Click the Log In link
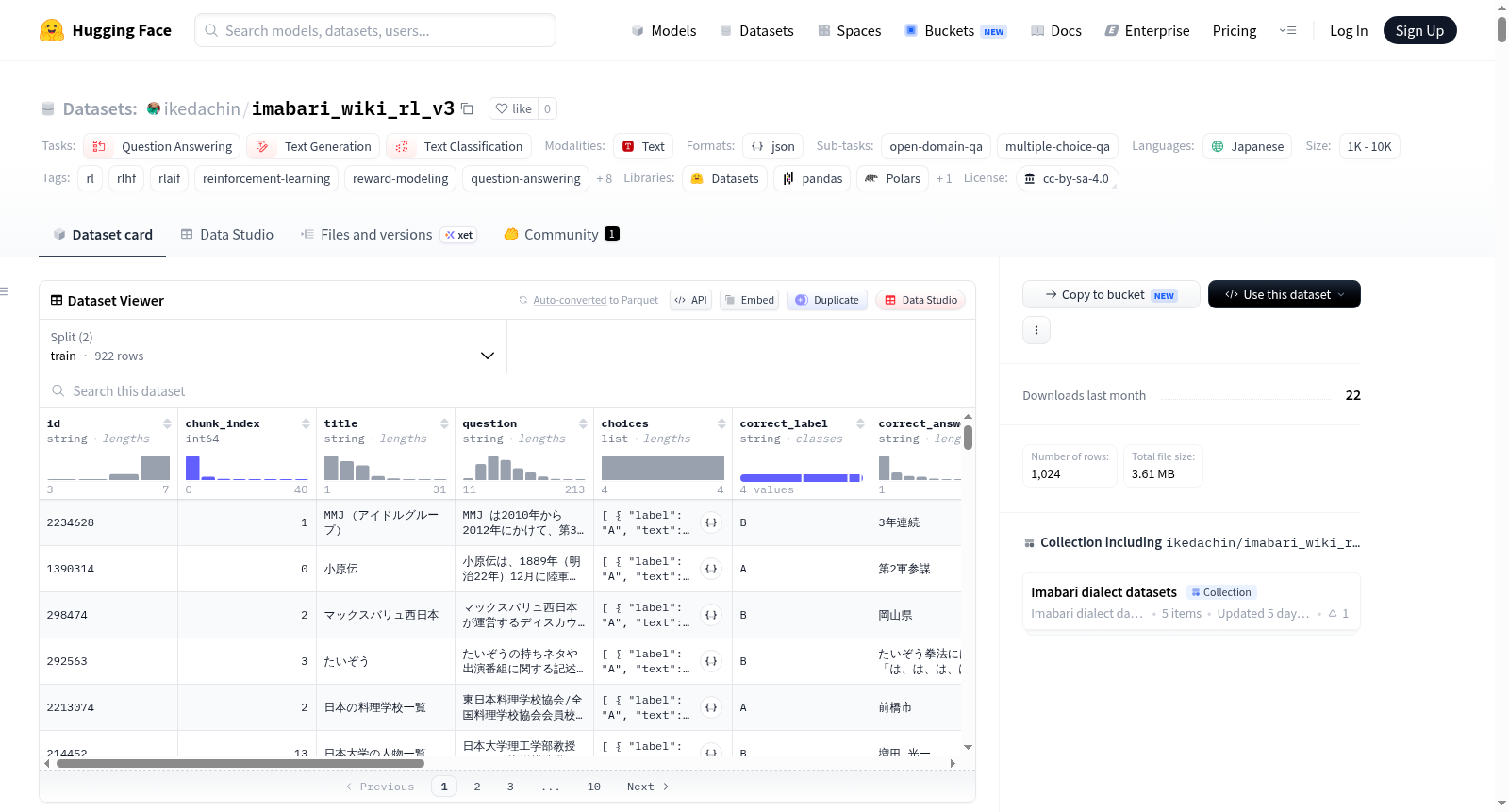Screen dimensions: 1509x812 pyautogui.click(x=1349, y=30)
